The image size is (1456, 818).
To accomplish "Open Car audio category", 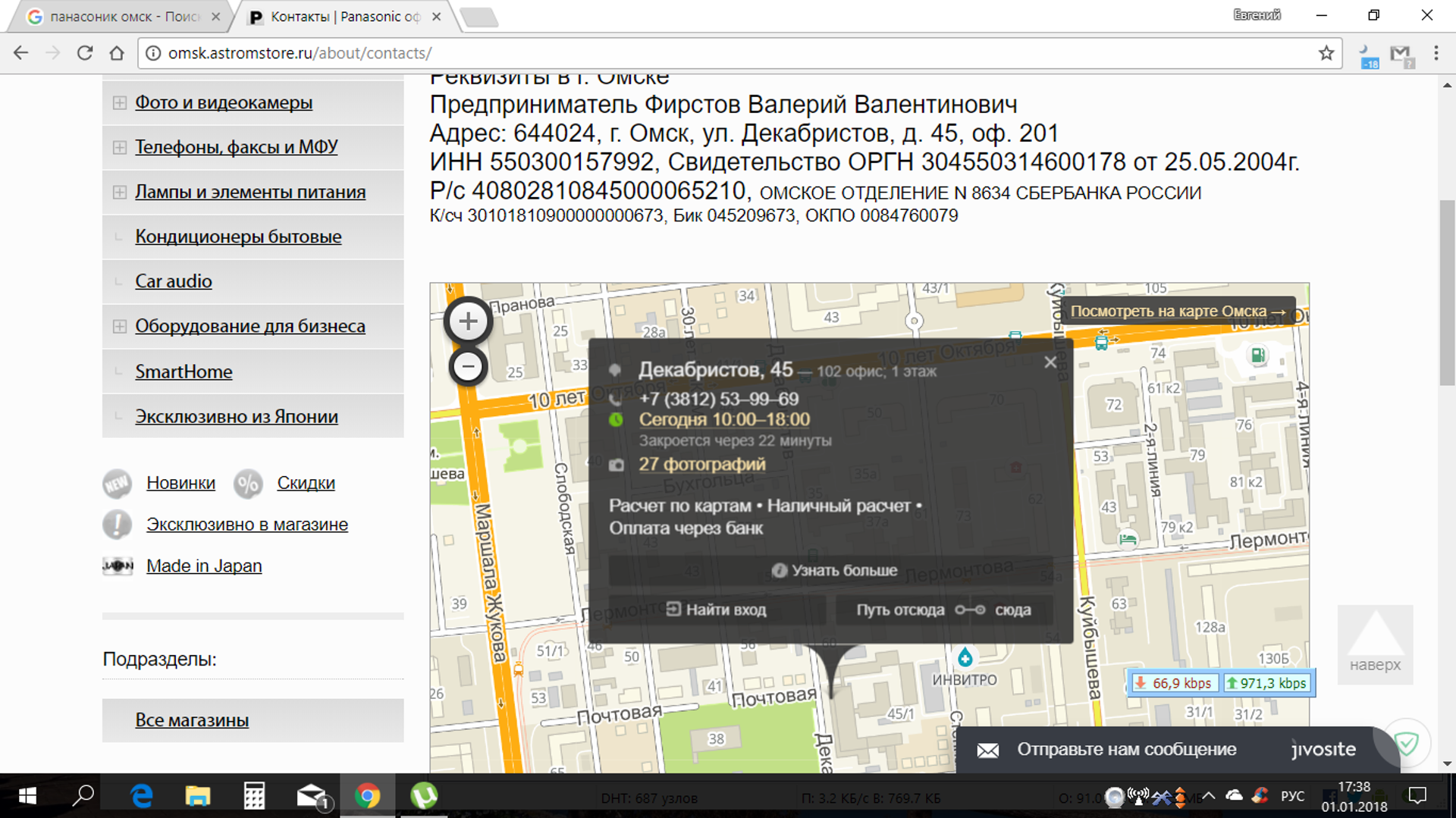I will click(174, 281).
